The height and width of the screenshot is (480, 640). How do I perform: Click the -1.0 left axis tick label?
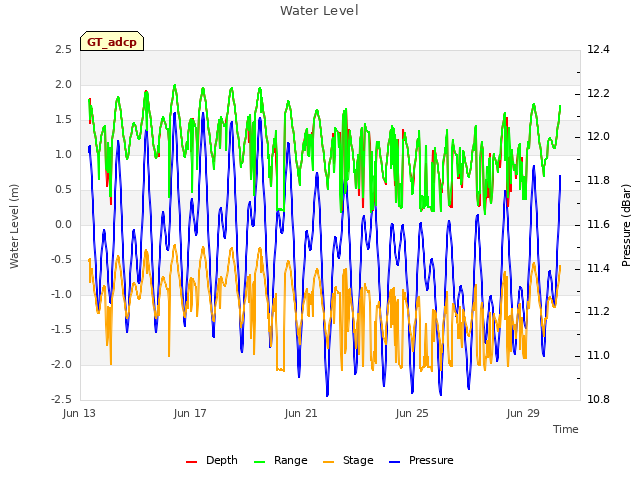(61, 295)
